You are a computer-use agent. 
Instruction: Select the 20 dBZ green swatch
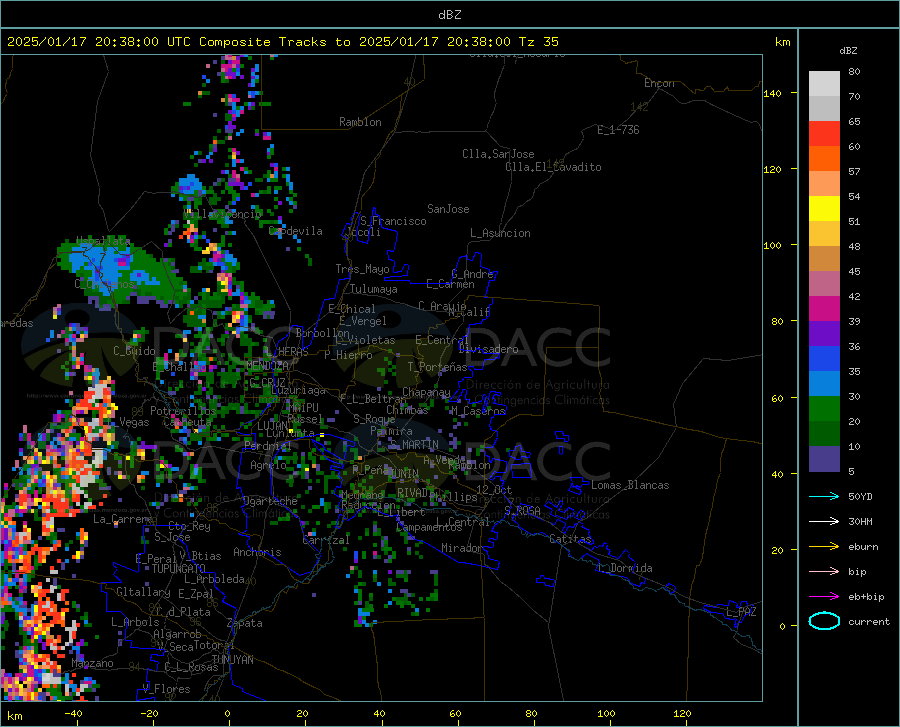pos(824,409)
